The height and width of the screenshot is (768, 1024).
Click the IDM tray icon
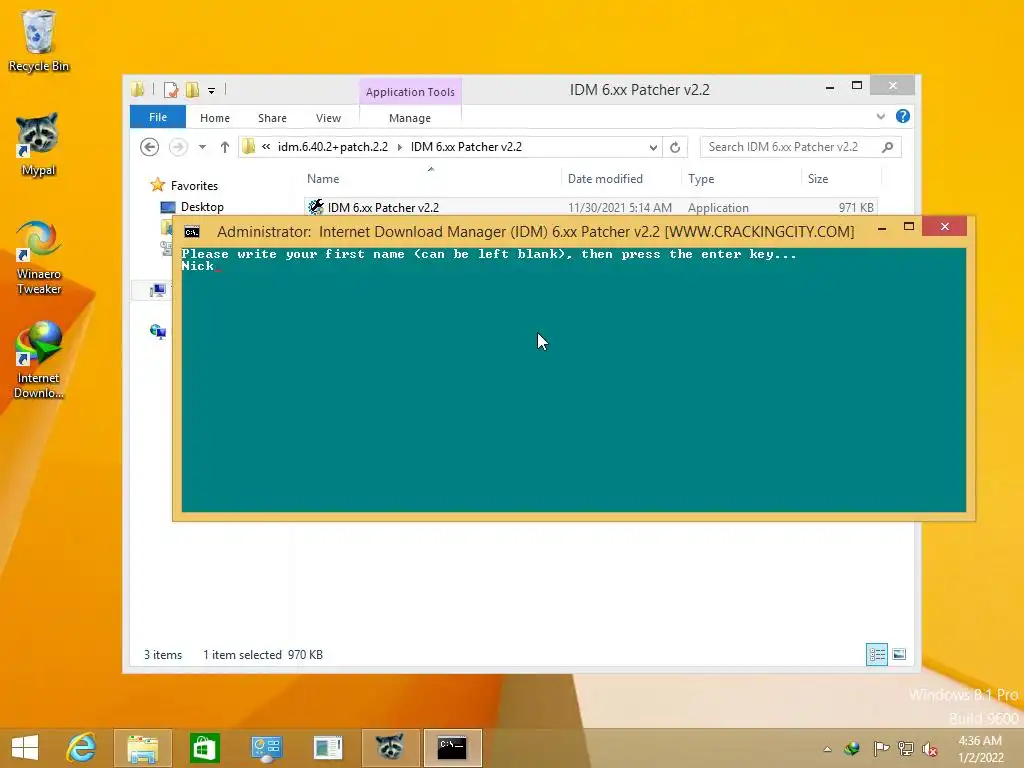852,748
